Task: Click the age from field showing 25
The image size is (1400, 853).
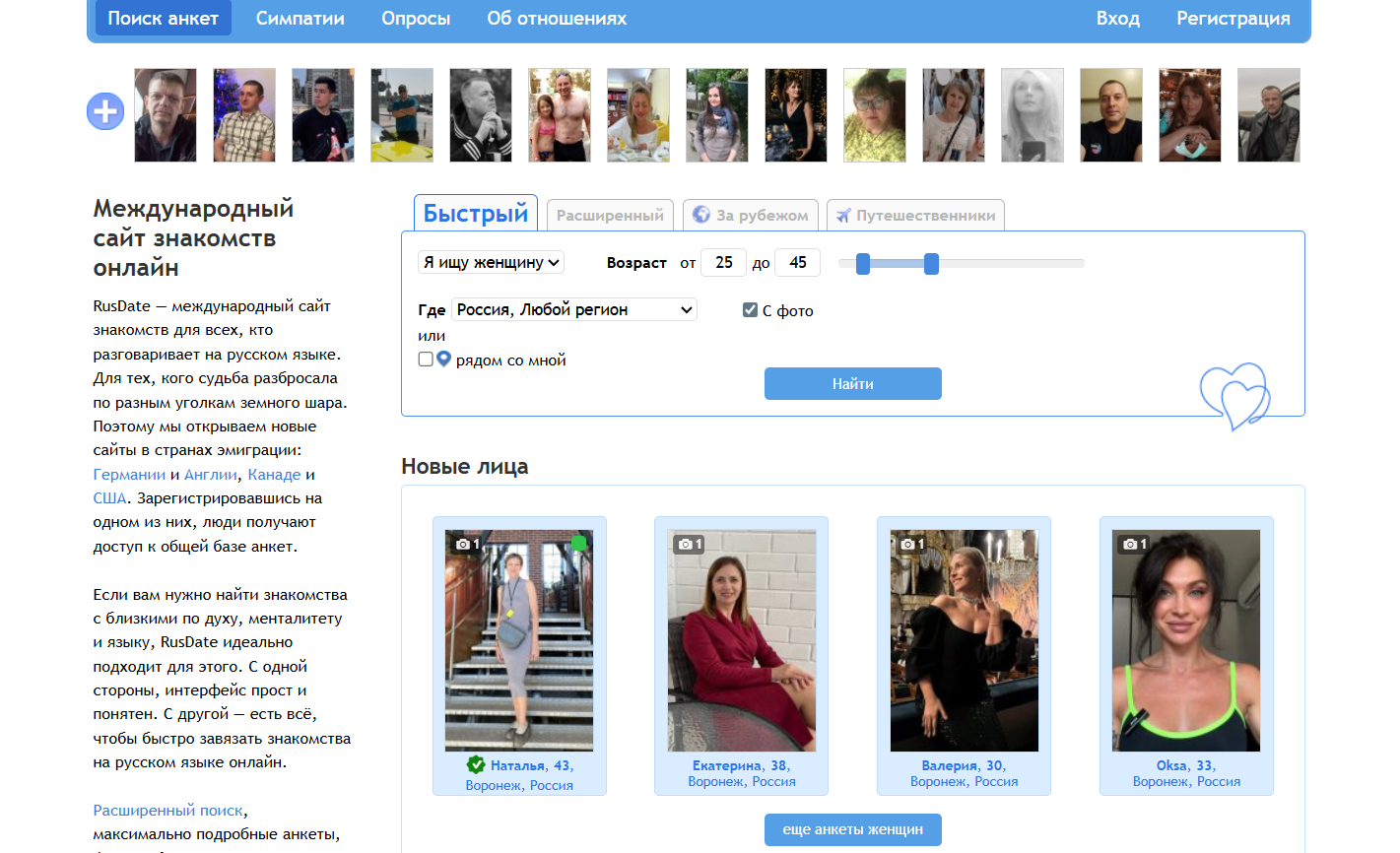Action: (724, 263)
